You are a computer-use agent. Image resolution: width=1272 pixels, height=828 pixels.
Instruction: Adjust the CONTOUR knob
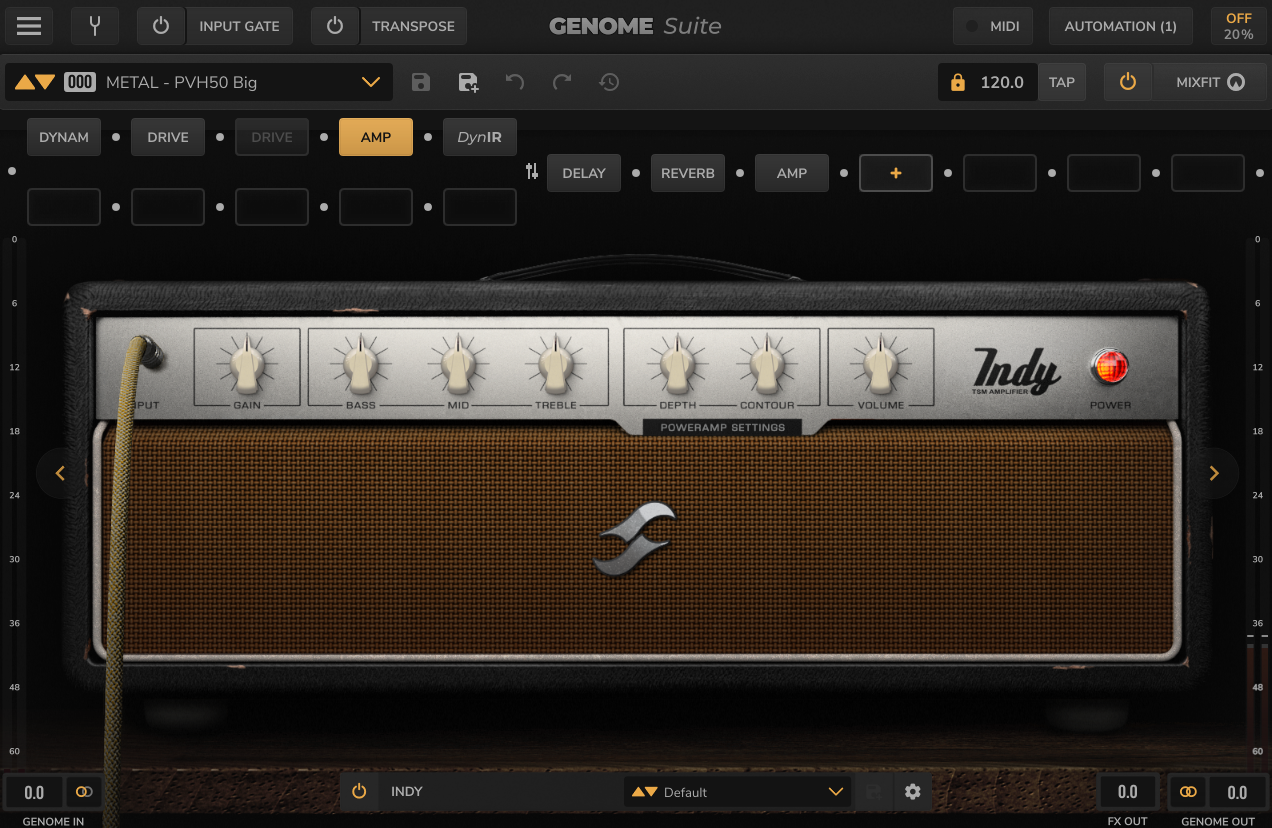click(x=767, y=365)
